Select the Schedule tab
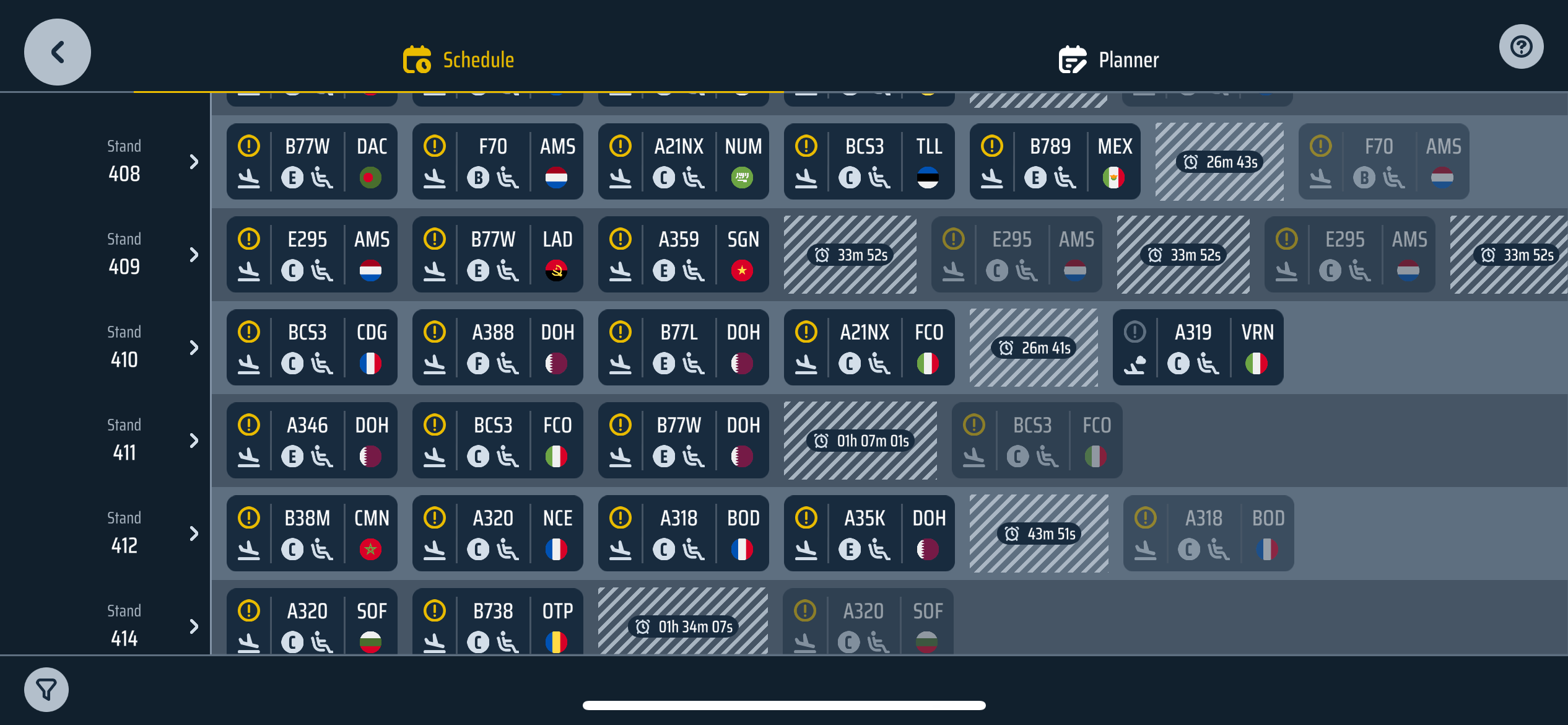The width and height of the screenshot is (1568, 725). click(x=459, y=60)
